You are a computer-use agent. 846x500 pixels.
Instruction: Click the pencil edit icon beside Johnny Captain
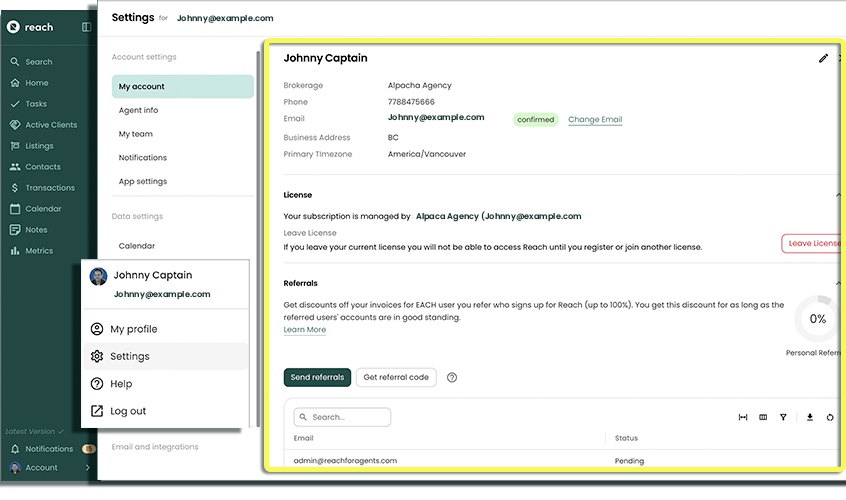pyautogui.click(x=823, y=59)
